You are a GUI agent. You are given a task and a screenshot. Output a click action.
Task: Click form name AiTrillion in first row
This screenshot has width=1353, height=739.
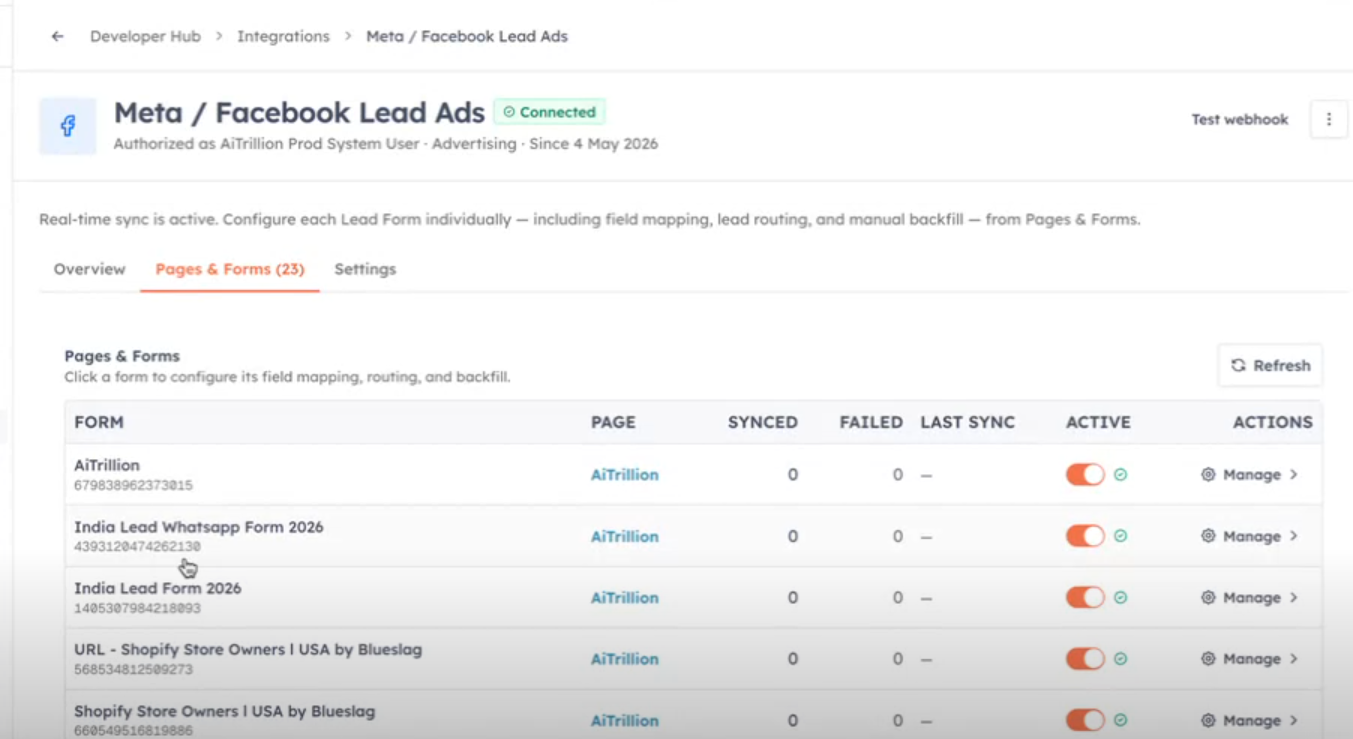[107, 465]
